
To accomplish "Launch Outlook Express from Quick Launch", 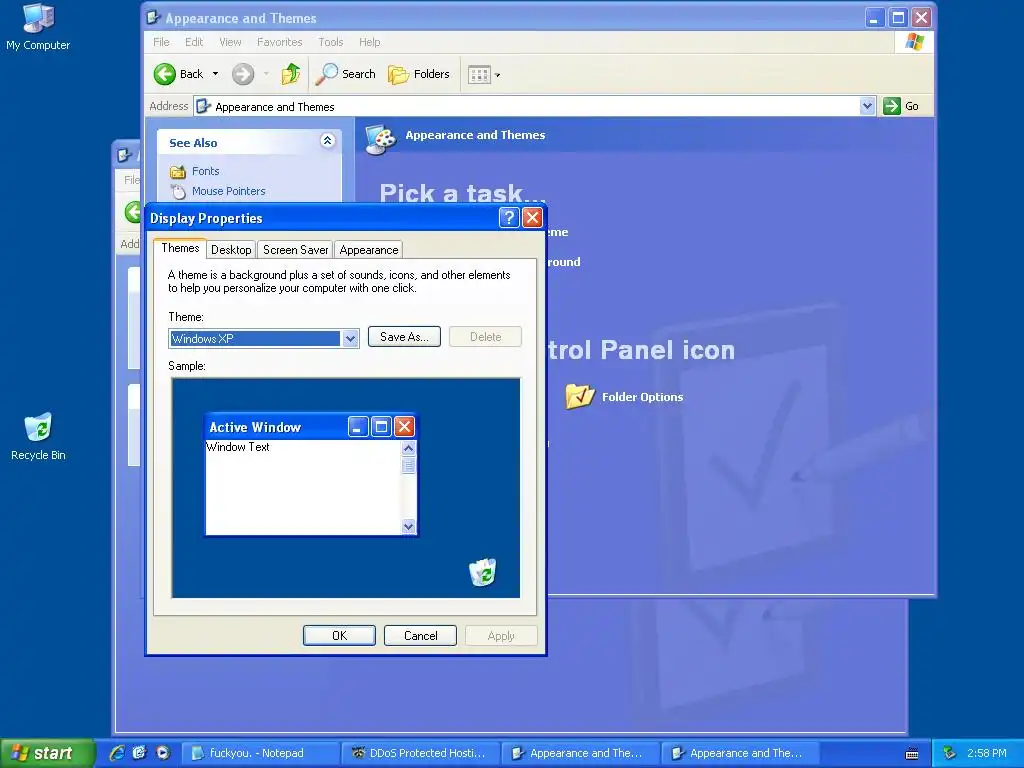I will [x=140, y=752].
